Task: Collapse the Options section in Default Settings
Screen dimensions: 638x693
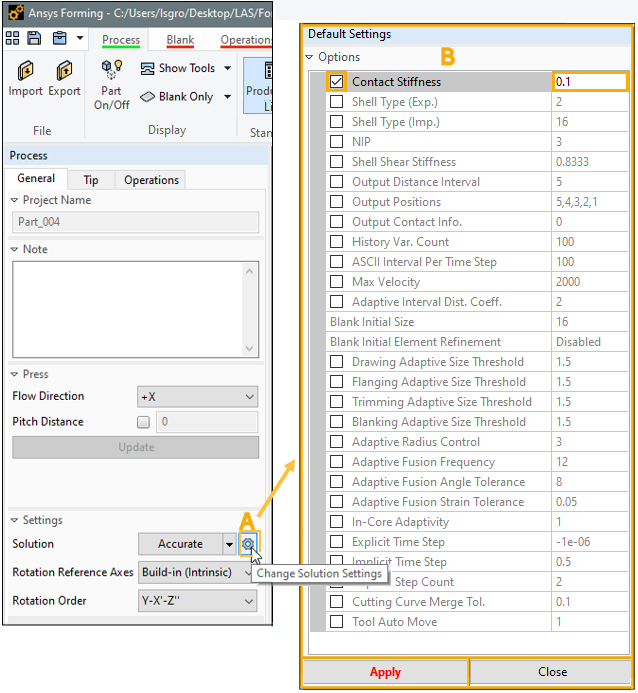Action: [x=309, y=57]
